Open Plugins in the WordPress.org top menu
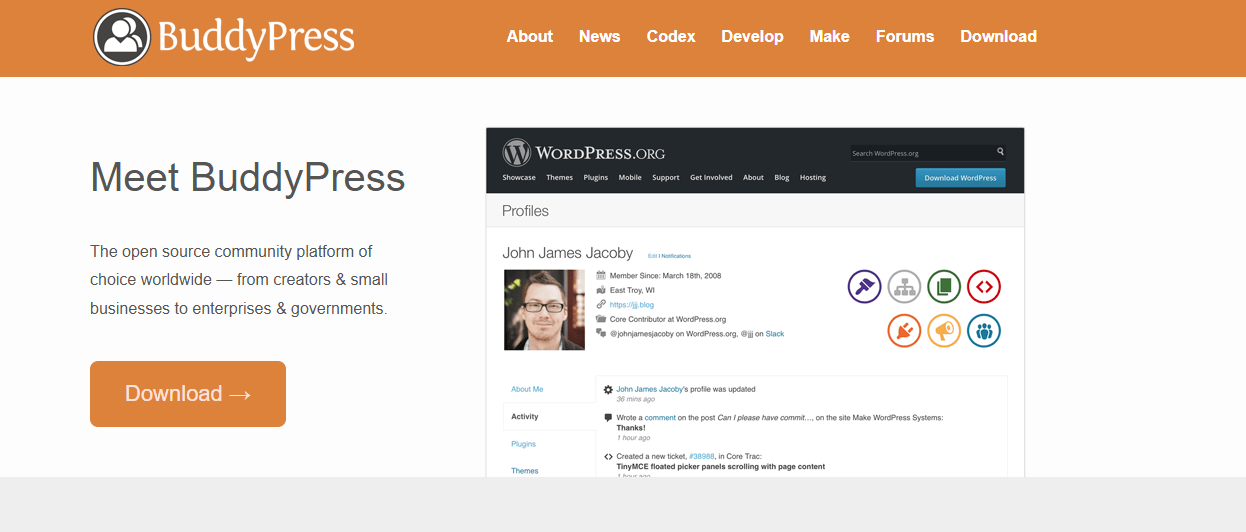Image resolution: width=1246 pixels, height=532 pixels. tap(596, 178)
